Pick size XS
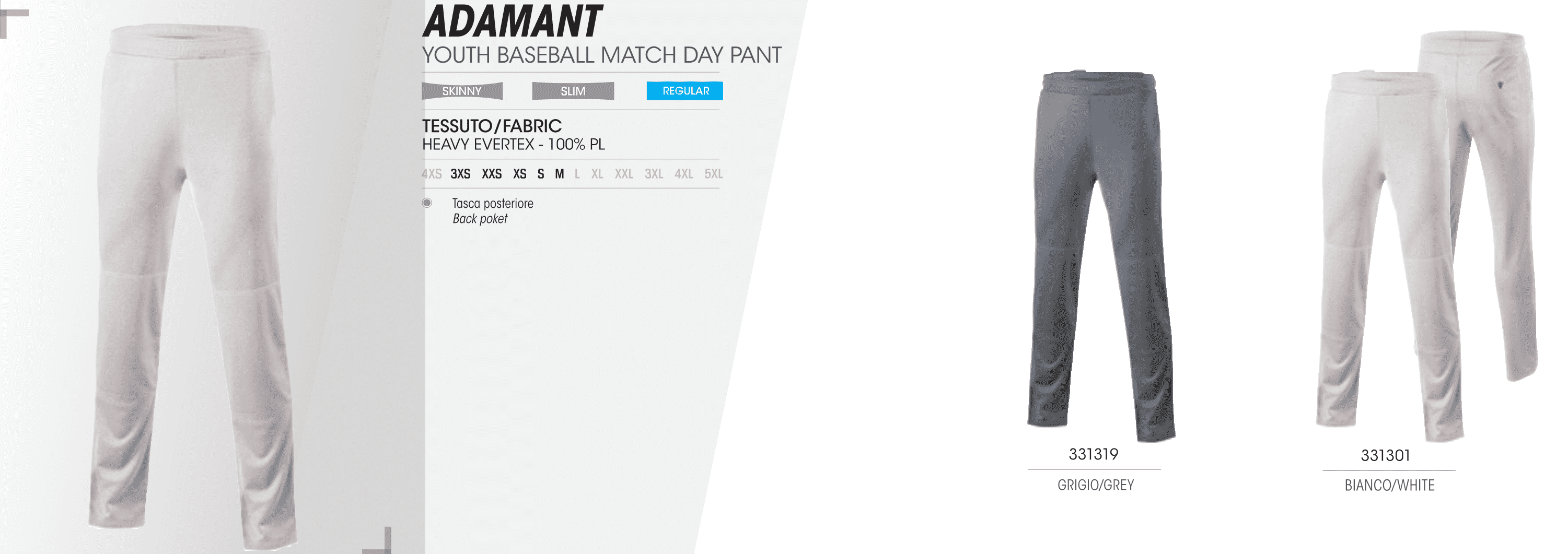Viewport: 1568px width, 554px height. coord(520,174)
